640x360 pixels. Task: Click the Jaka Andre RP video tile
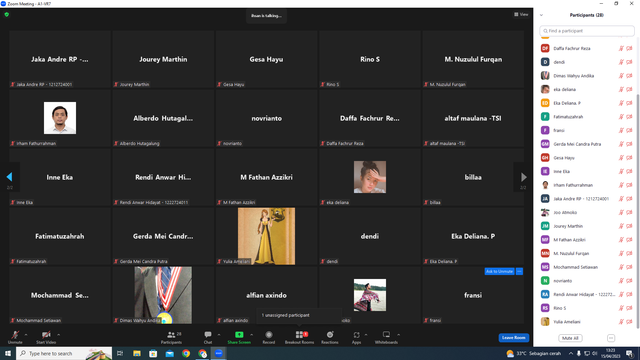(60, 59)
